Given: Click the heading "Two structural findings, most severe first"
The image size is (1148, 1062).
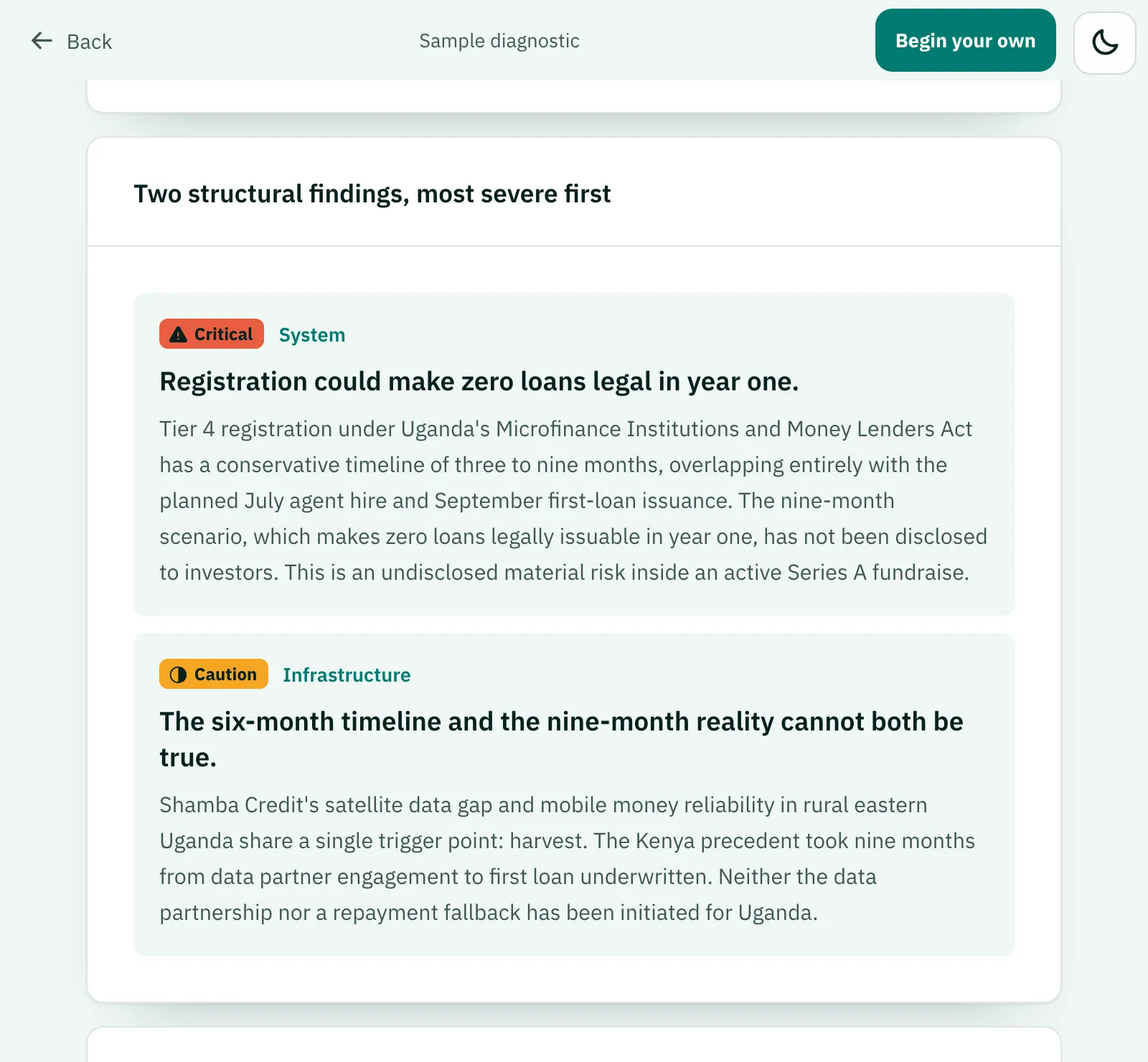Looking at the screenshot, I should 372,194.
